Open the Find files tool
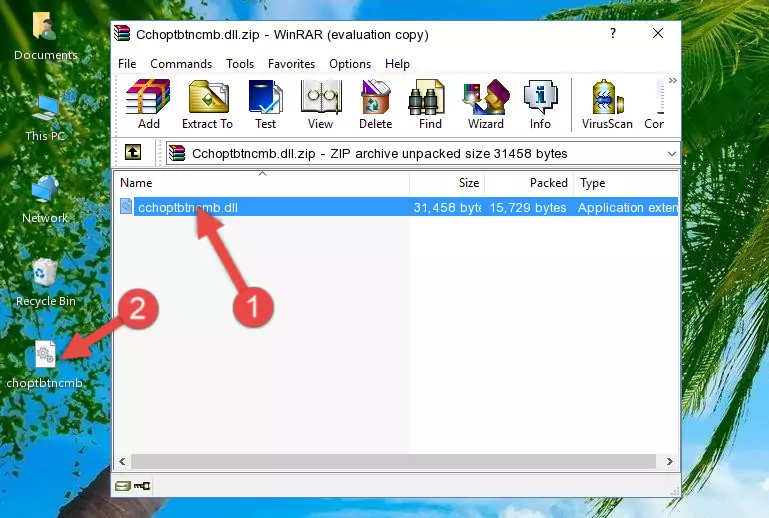This screenshot has width=769, height=518. pyautogui.click(x=430, y=104)
